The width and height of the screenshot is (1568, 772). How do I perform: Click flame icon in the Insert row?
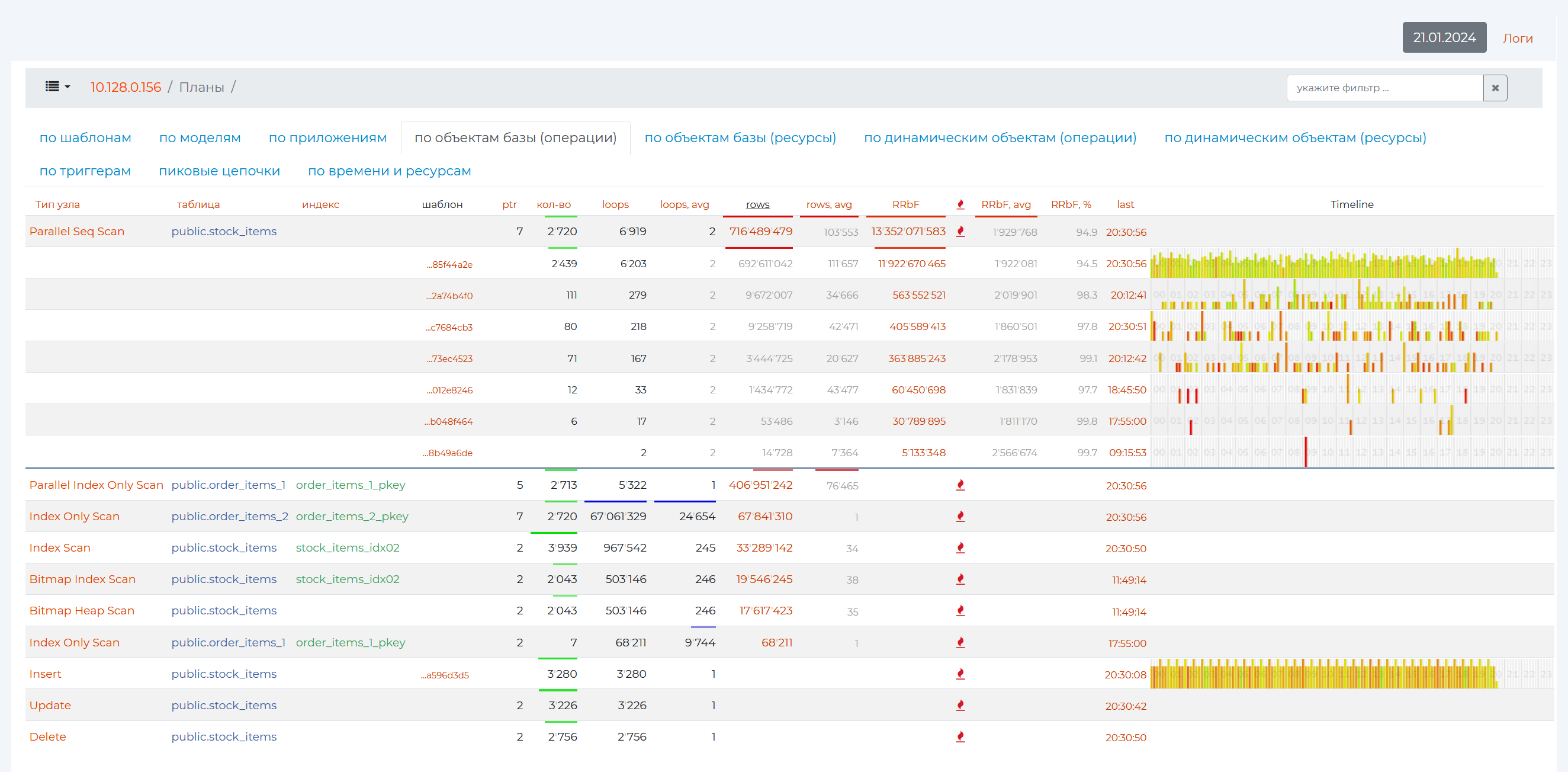click(x=960, y=674)
